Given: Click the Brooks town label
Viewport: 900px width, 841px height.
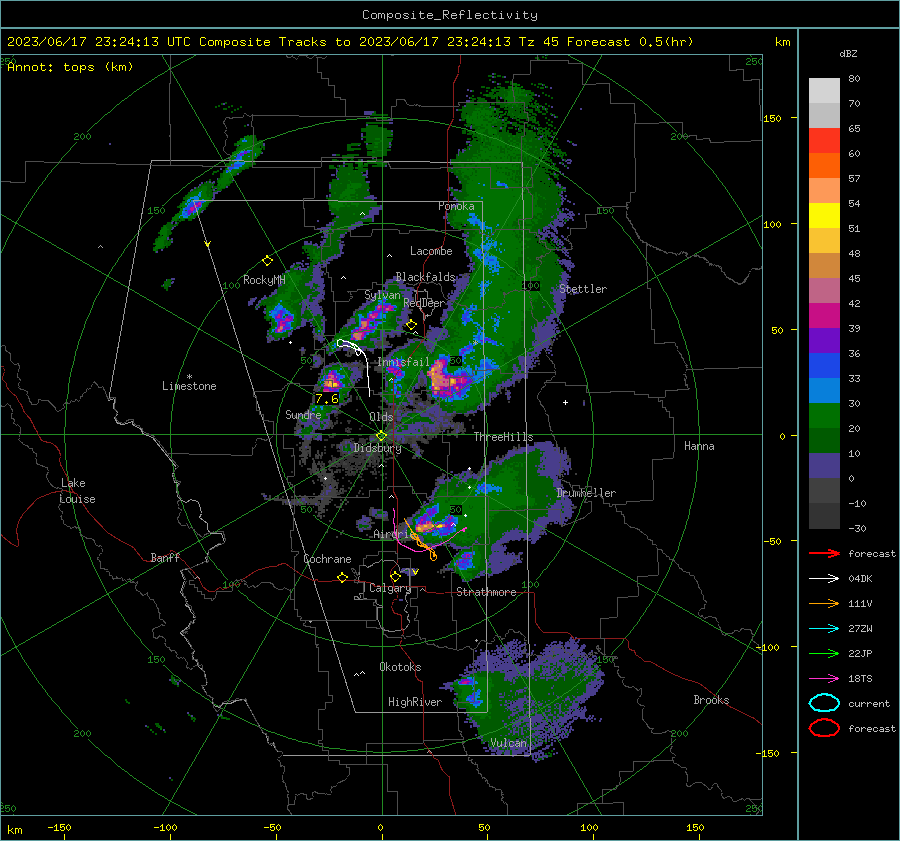Looking at the screenshot, I should tap(711, 700).
